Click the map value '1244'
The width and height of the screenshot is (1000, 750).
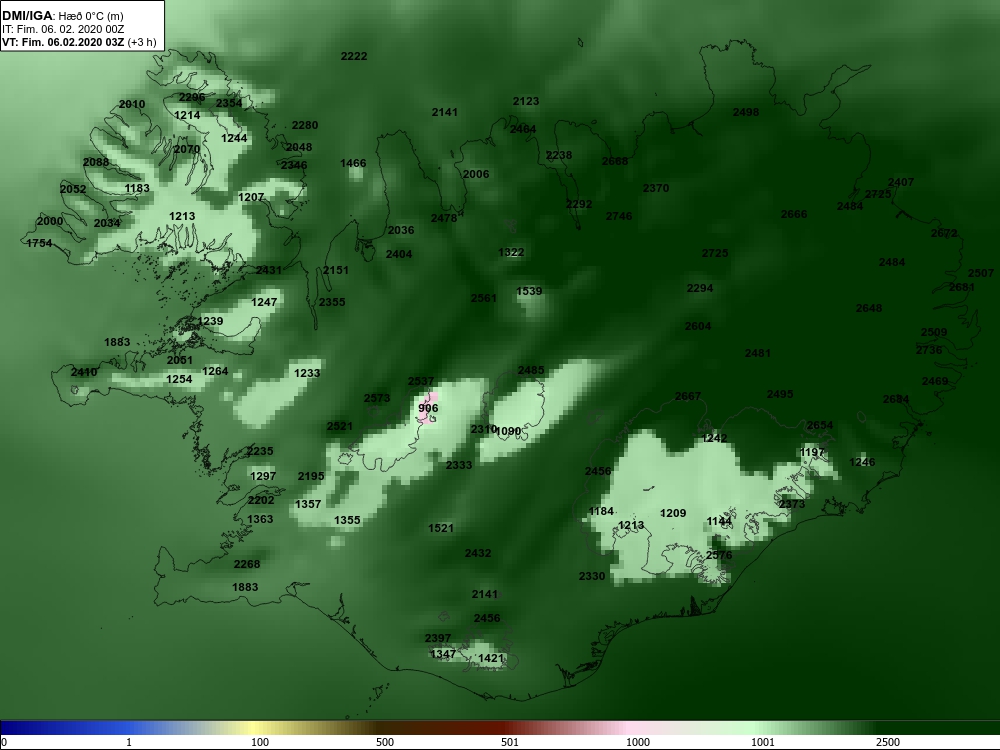[234, 138]
